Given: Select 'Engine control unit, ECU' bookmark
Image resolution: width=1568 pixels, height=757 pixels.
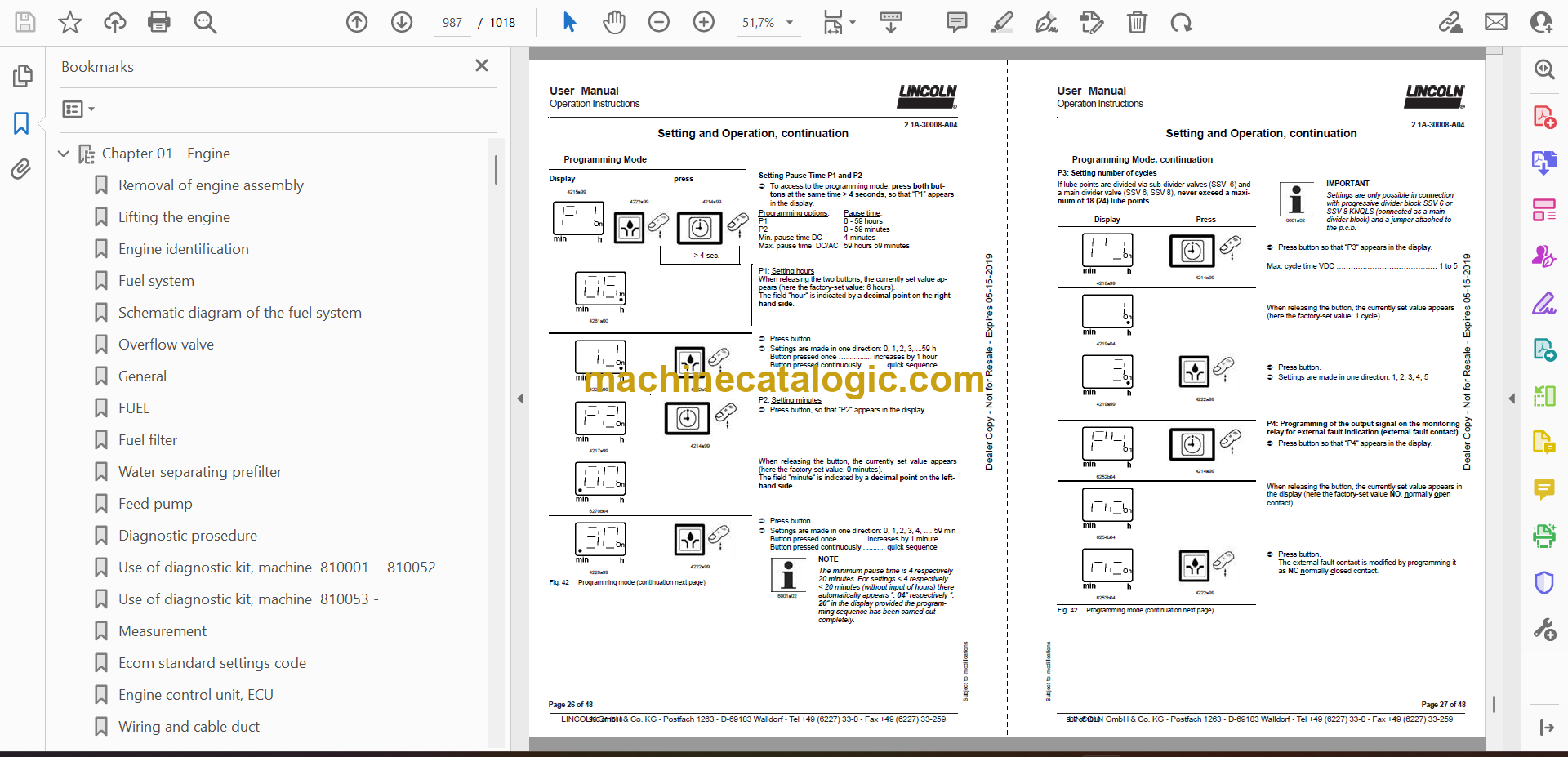Looking at the screenshot, I should pos(196,695).
